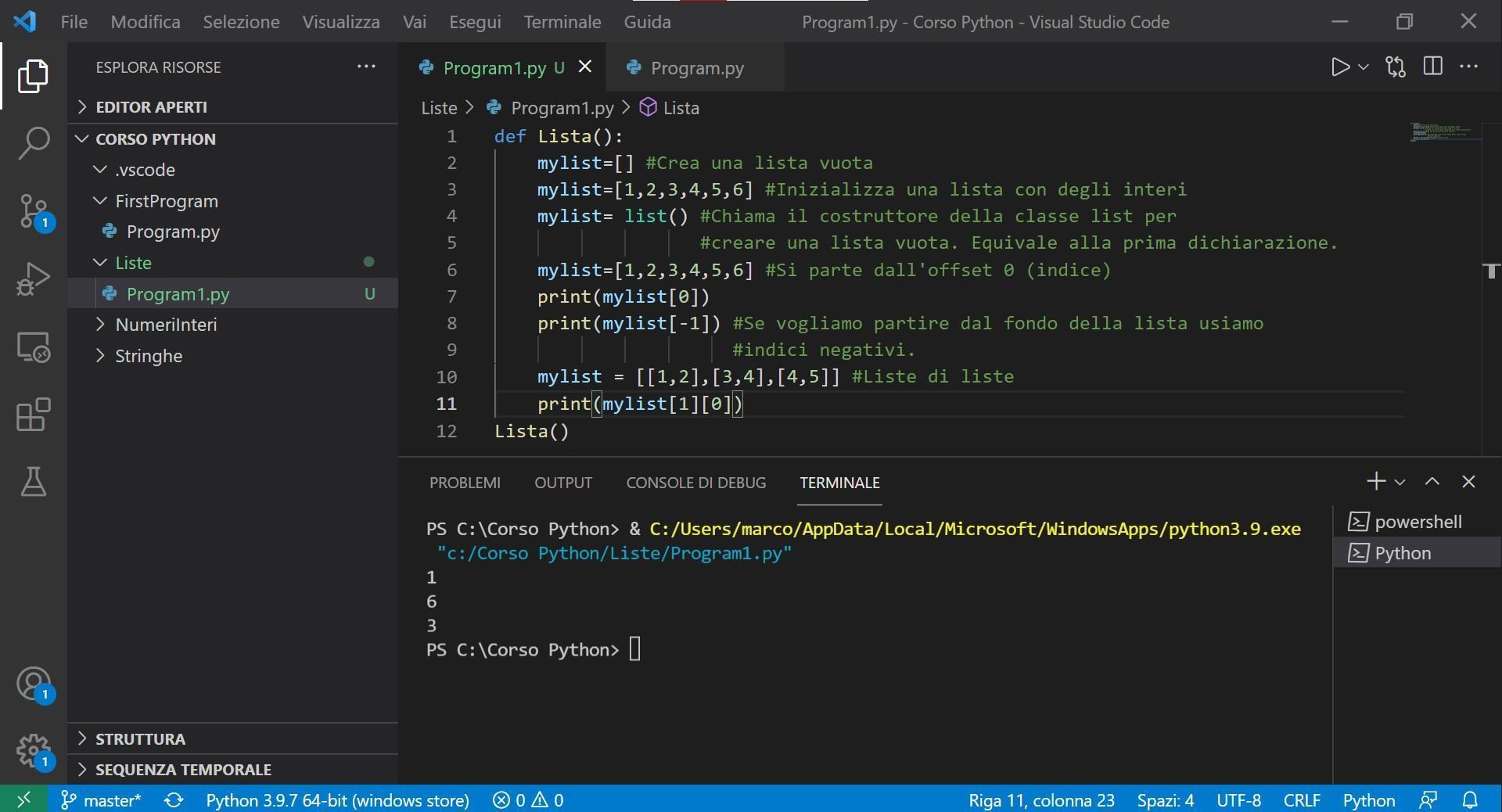
Task: Select the powershell terminal instance
Action: coord(1417,522)
